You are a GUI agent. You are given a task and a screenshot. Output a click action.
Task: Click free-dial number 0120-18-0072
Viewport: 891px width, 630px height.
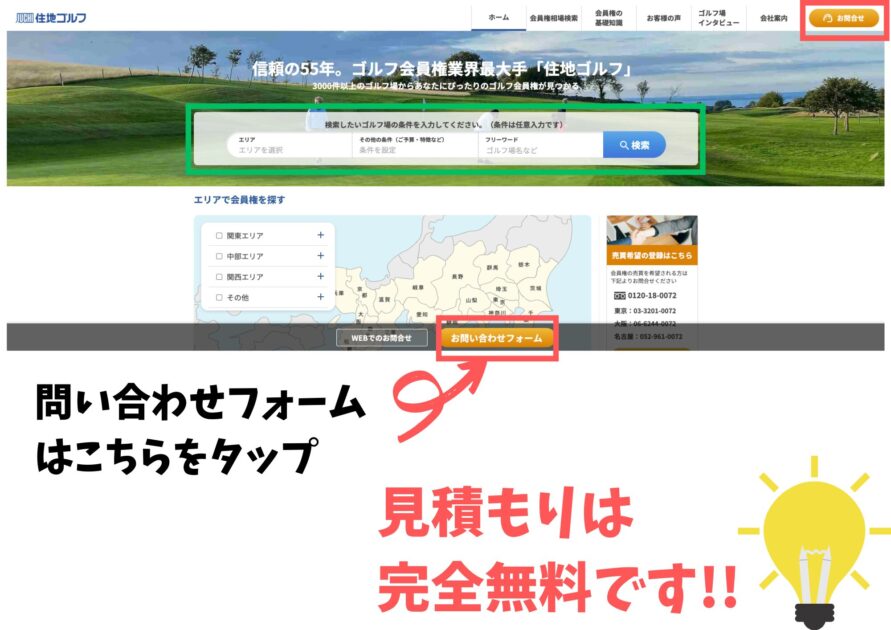[646, 295]
